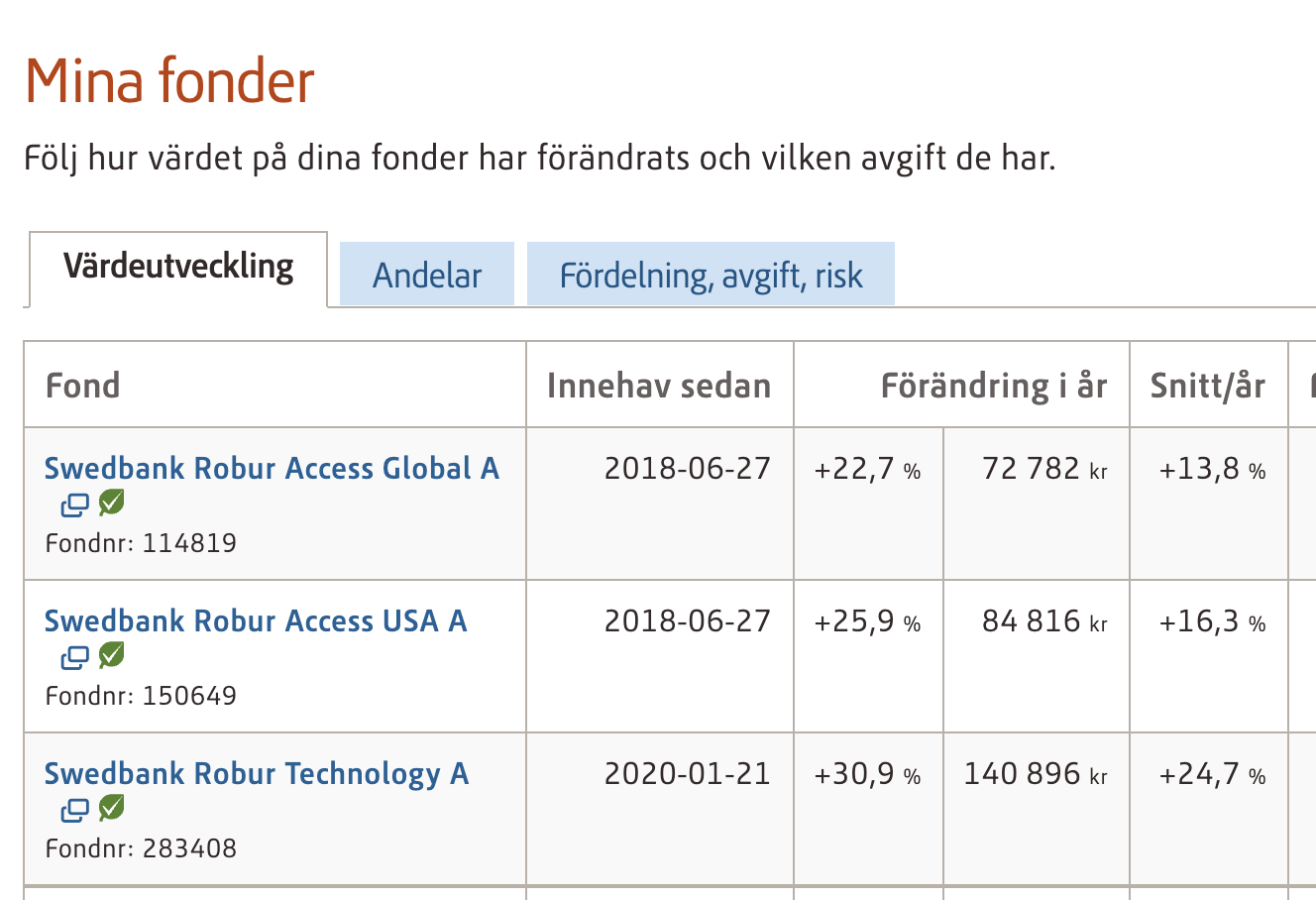
Task: Click the Mina fonder page heading
Action: pyautogui.click(x=169, y=80)
